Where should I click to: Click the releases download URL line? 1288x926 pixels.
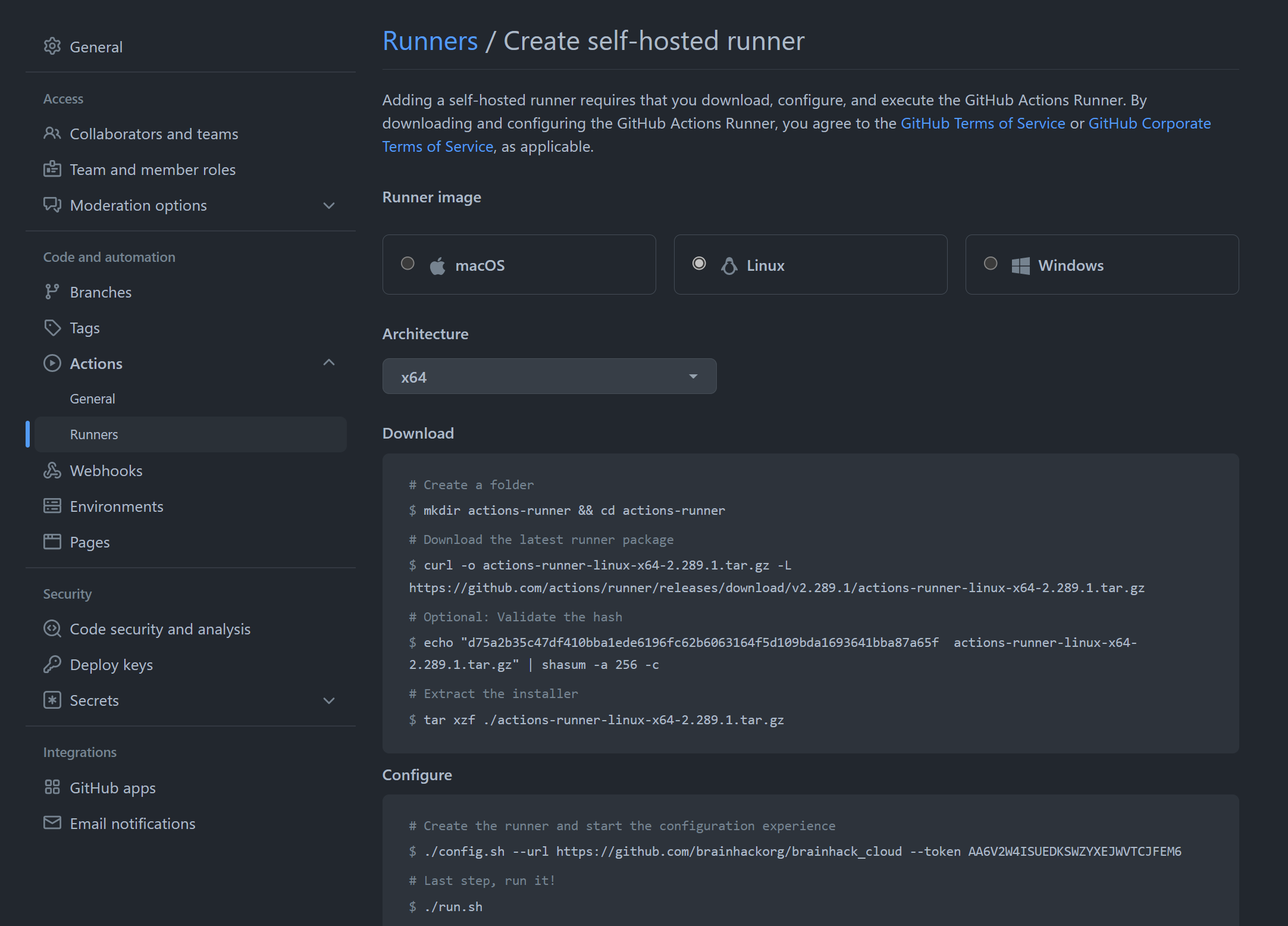(x=776, y=588)
